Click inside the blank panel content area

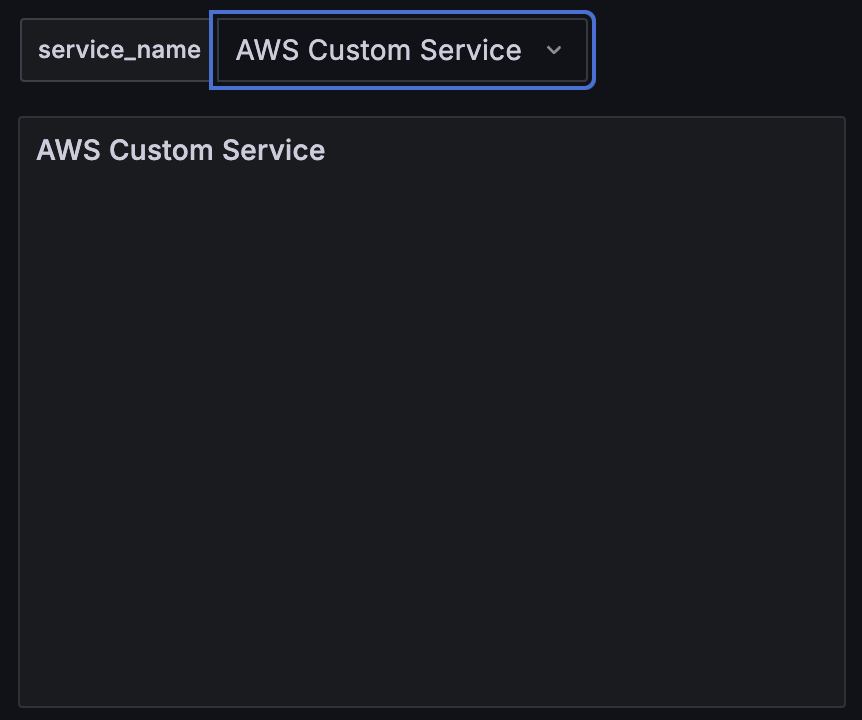[432, 434]
